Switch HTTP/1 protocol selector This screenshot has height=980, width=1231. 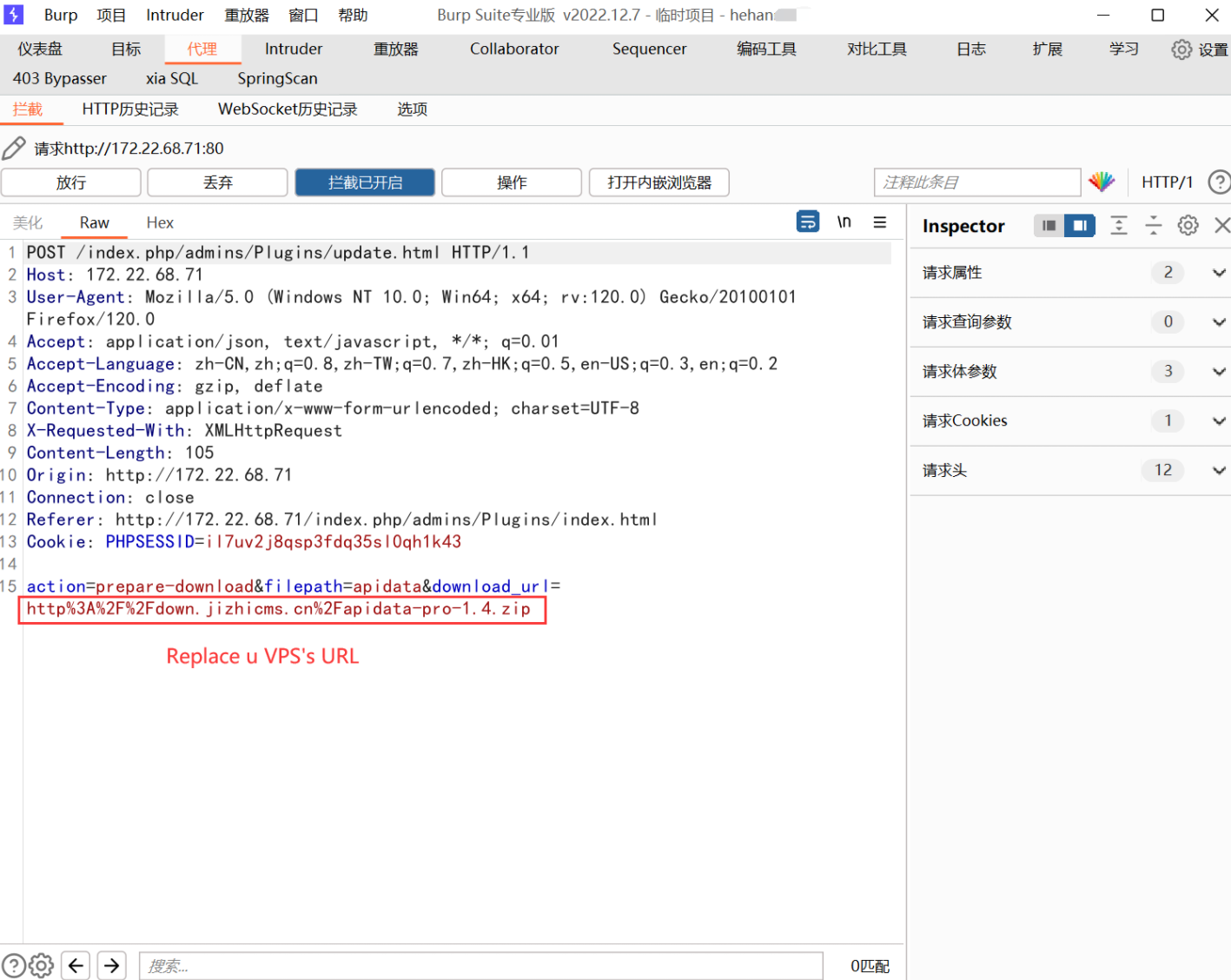(1167, 182)
